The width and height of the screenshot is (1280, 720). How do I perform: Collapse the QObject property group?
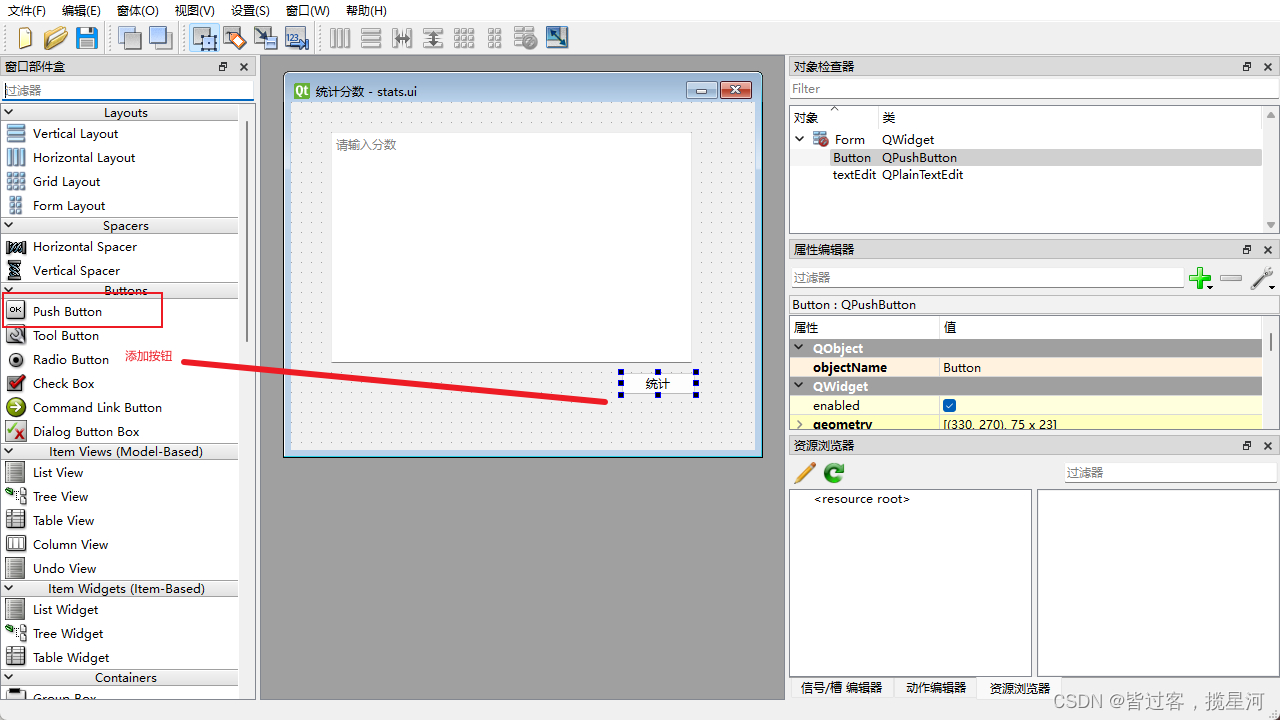(x=800, y=349)
